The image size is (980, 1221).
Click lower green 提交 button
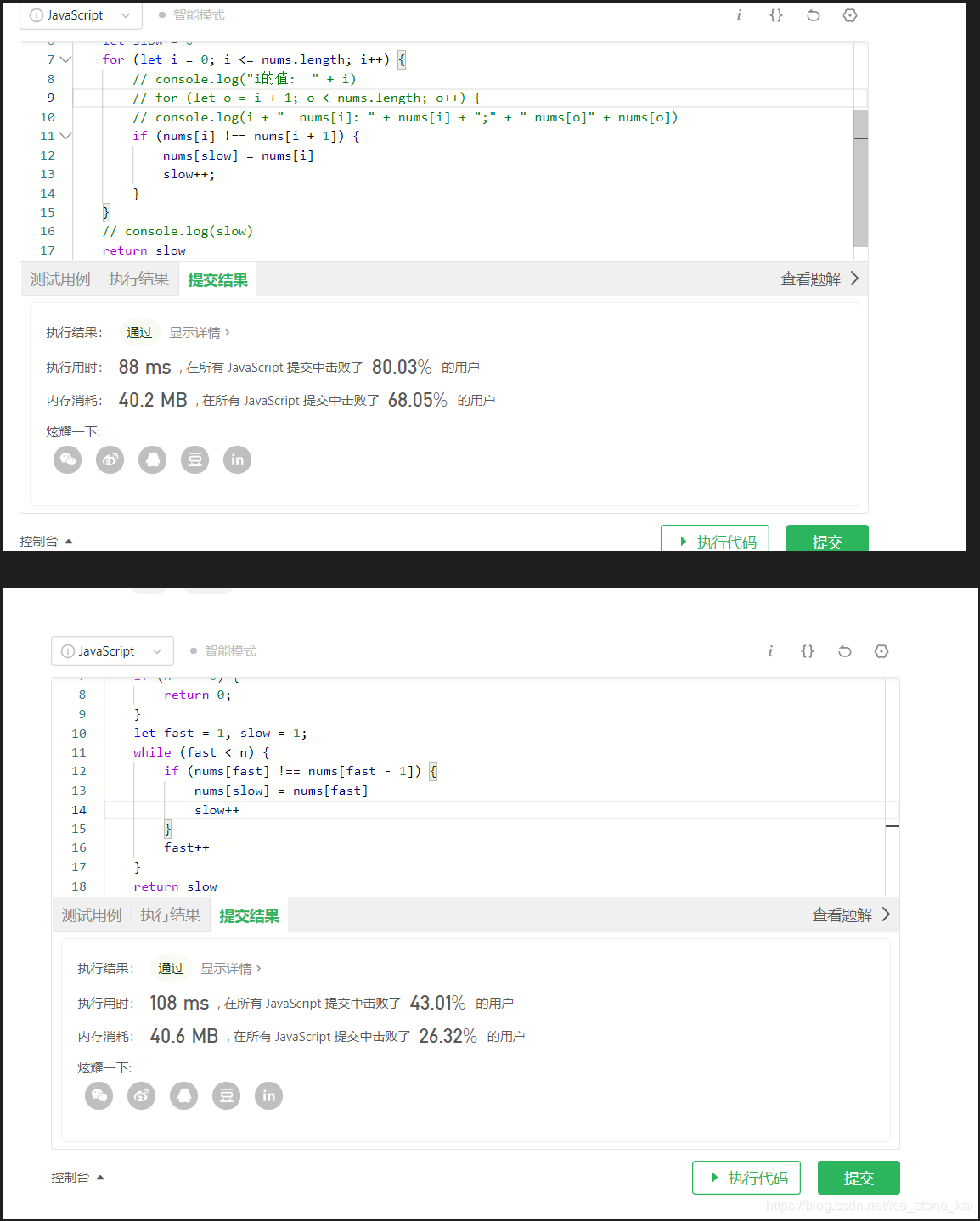[859, 1178]
